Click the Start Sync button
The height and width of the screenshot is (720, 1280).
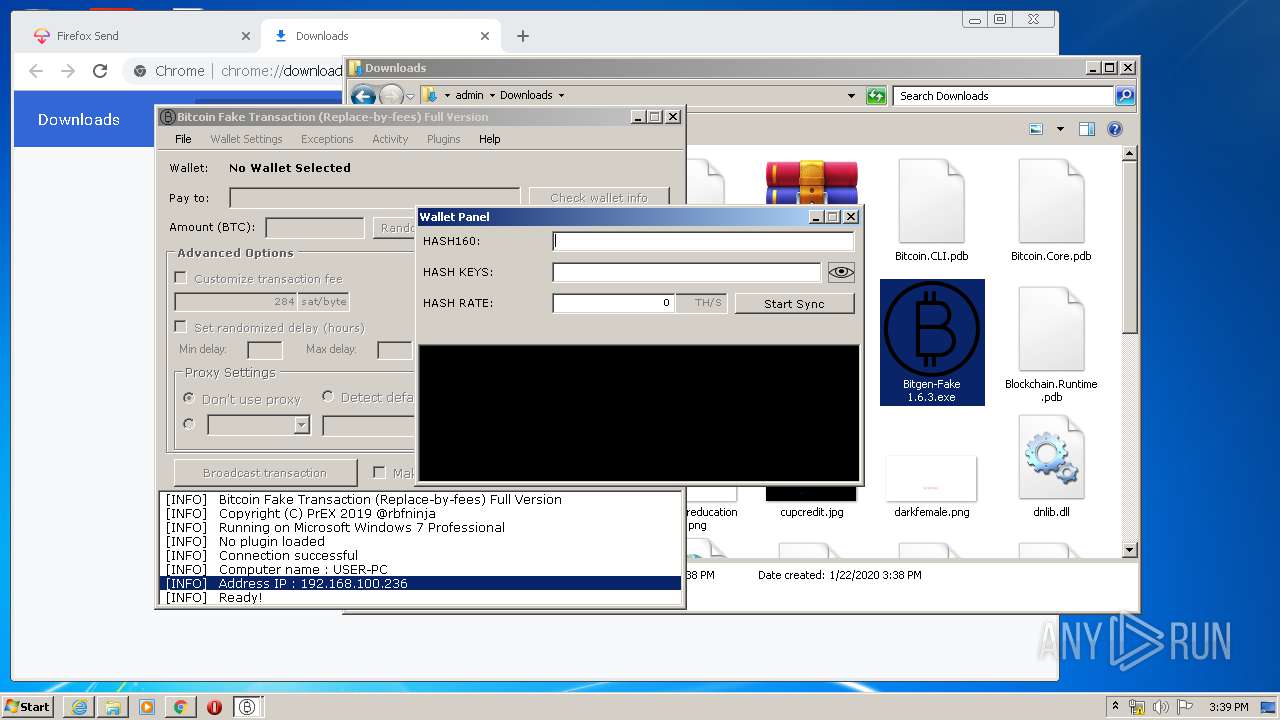click(795, 303)
